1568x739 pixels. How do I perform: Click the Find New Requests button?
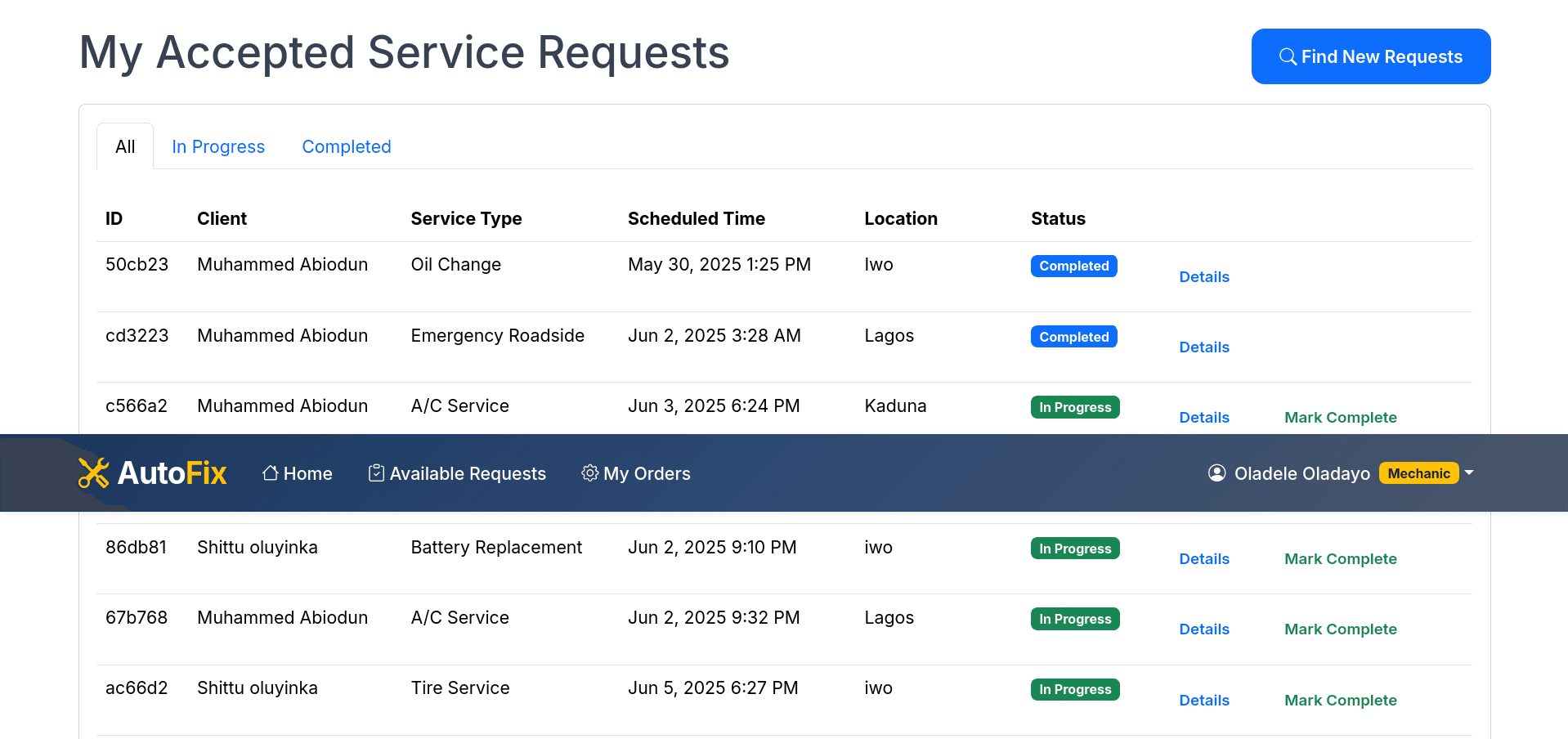click(x=1371, y=56)
